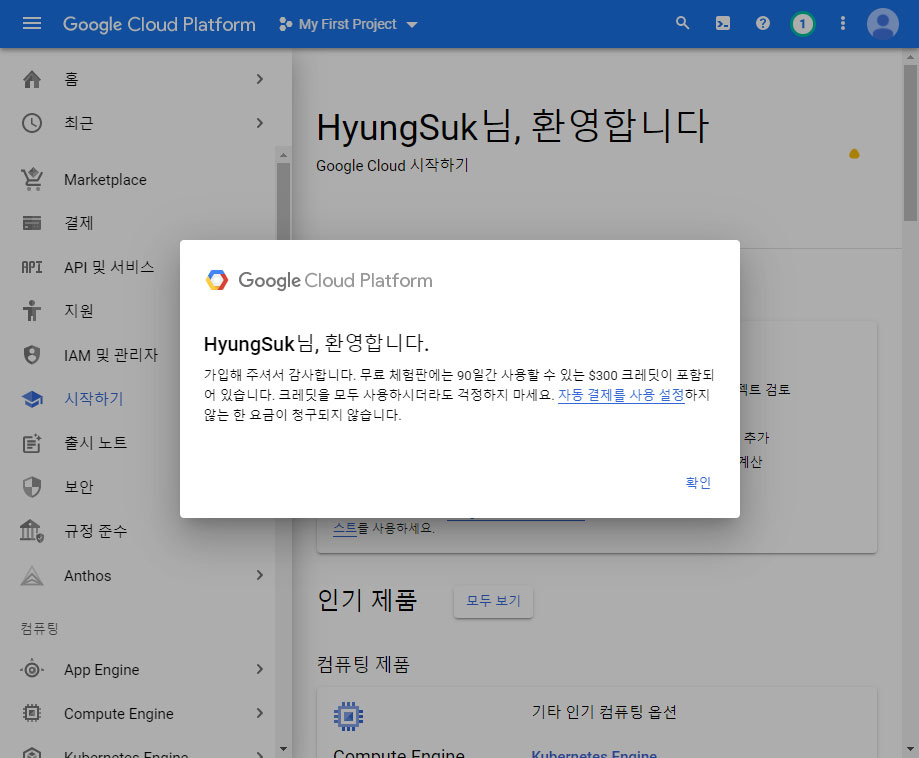This screenshot has width=919, height=758.
Task: Click the 보안 security shield icon
Action: coord(32,487)
